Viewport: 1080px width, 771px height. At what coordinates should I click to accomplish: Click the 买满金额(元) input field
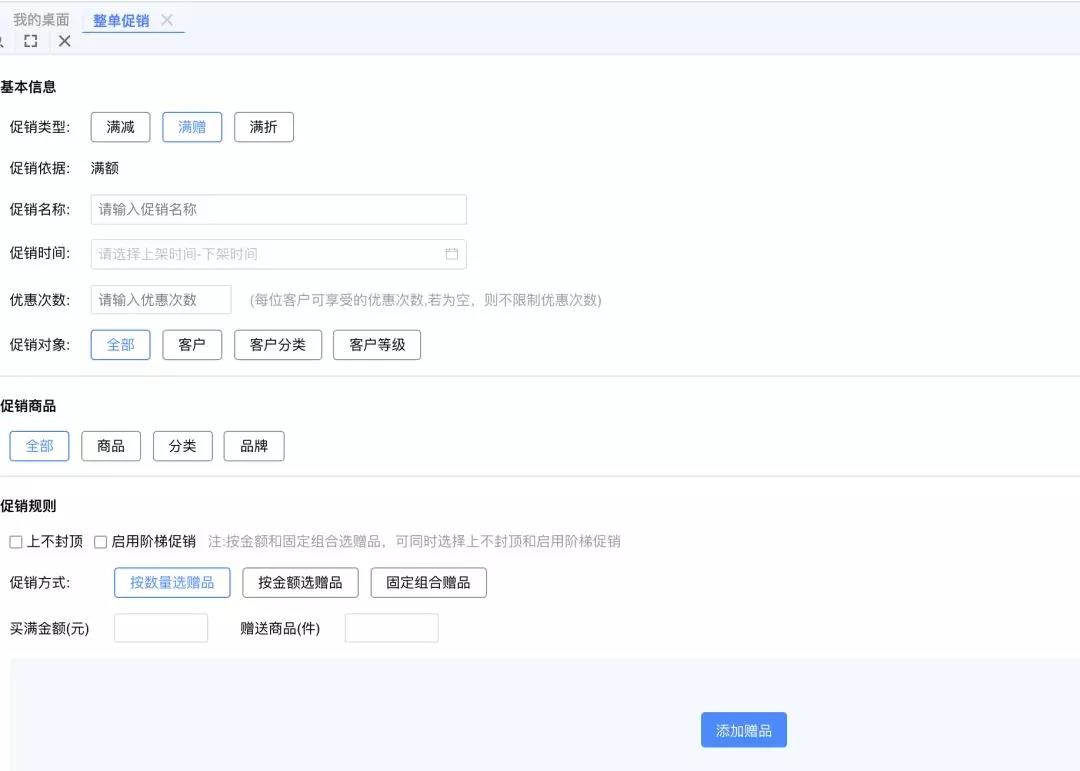tap(161, 628)
